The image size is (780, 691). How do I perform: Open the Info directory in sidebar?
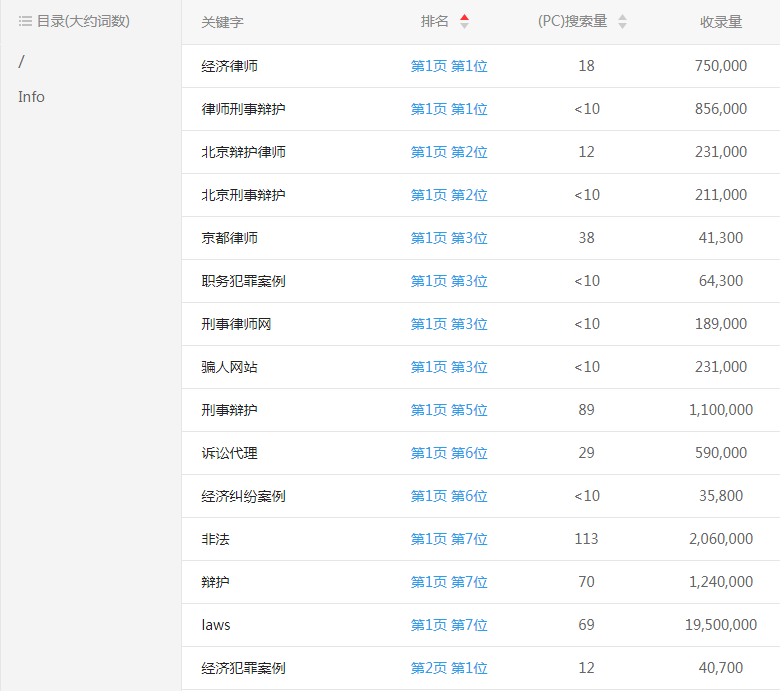coord(31,97)
